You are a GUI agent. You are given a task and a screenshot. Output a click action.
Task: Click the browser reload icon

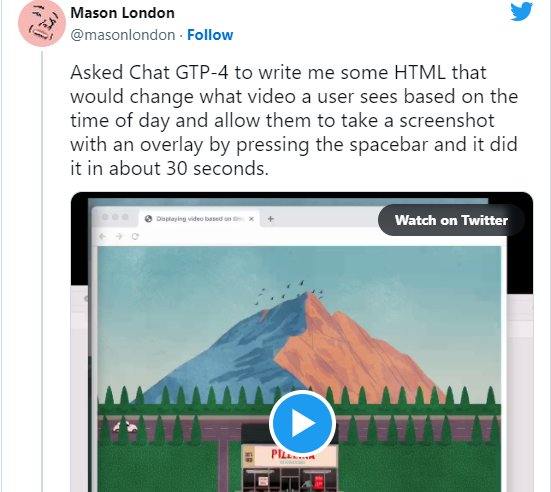click(x=135, y=236)
